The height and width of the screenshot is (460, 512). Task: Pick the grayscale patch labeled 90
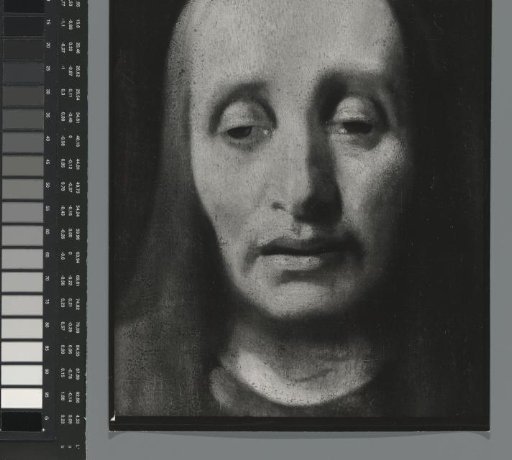(22, 375)
